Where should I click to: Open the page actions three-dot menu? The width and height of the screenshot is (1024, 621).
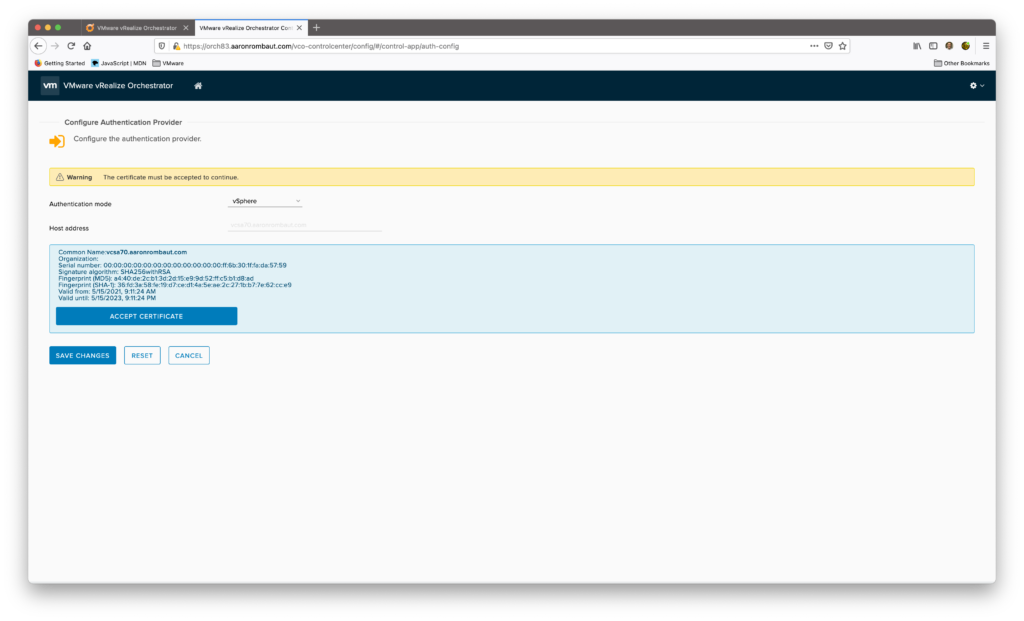(814, 46)
